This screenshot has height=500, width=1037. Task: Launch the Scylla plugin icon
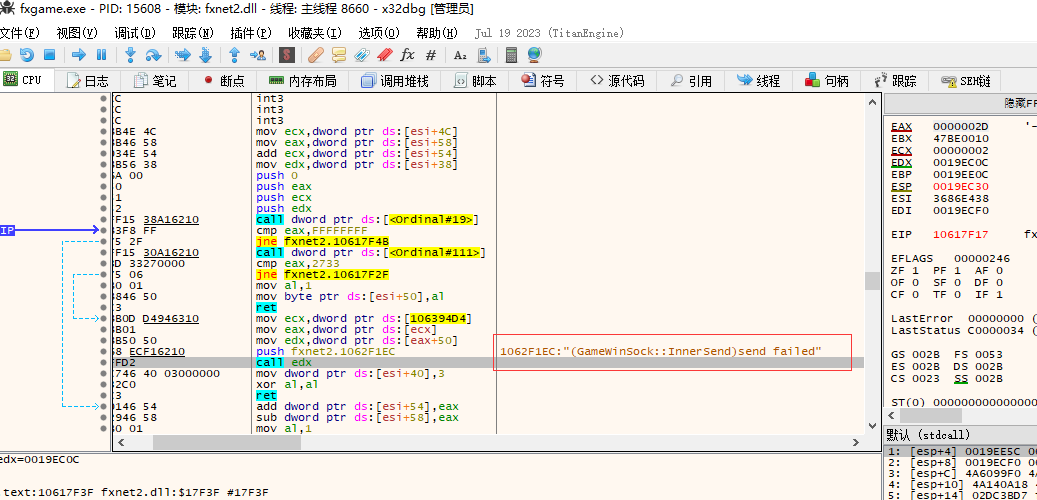pos(286,54)
